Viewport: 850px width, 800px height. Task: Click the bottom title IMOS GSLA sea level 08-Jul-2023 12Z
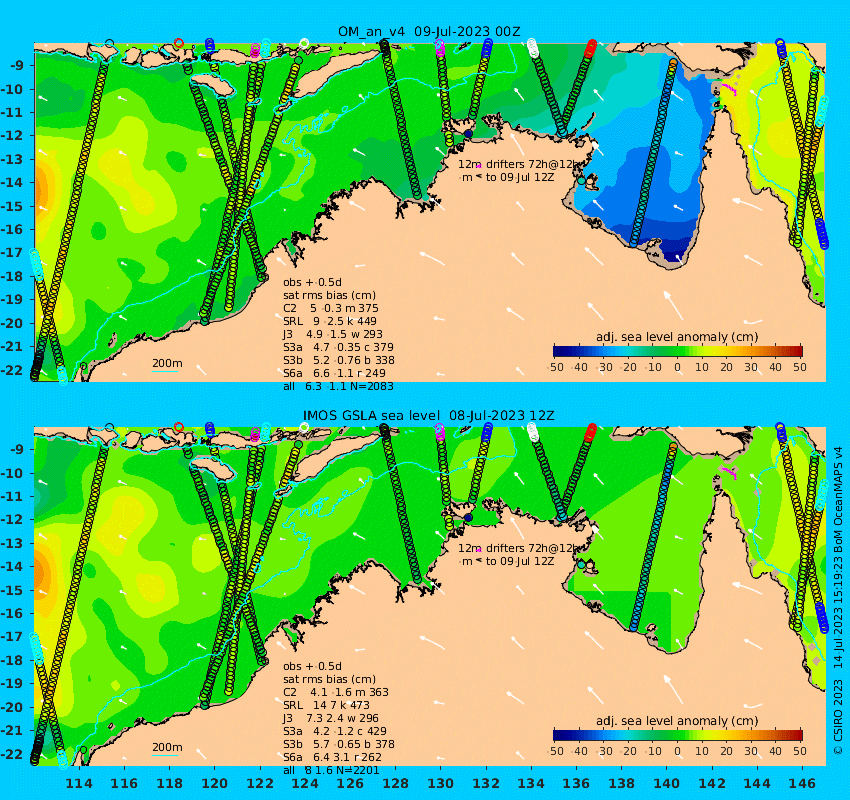click(428, 416)
